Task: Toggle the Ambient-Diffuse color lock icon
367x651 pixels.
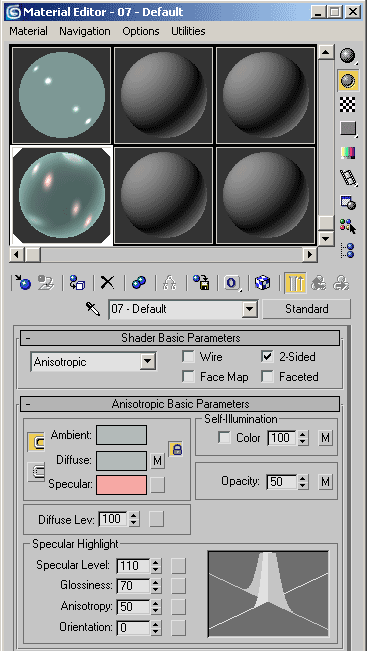Action: pyautogui.click(x=176, y=449)
